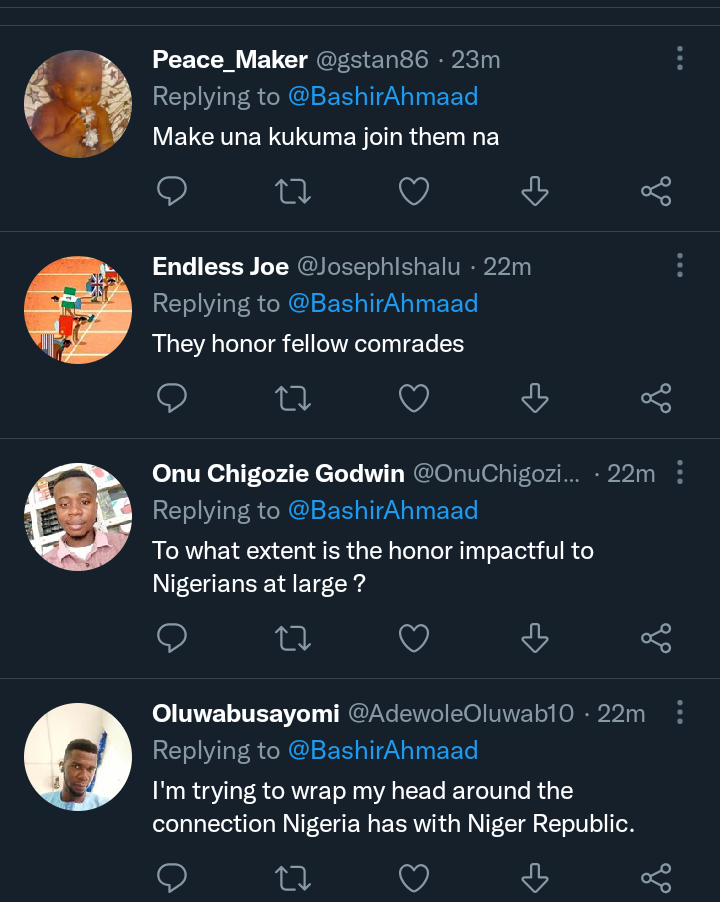Open @BashirAhmaad link in Peace_Maker's reply
The width and height of the screenshot is (720, 902).
tap(383, 97)
